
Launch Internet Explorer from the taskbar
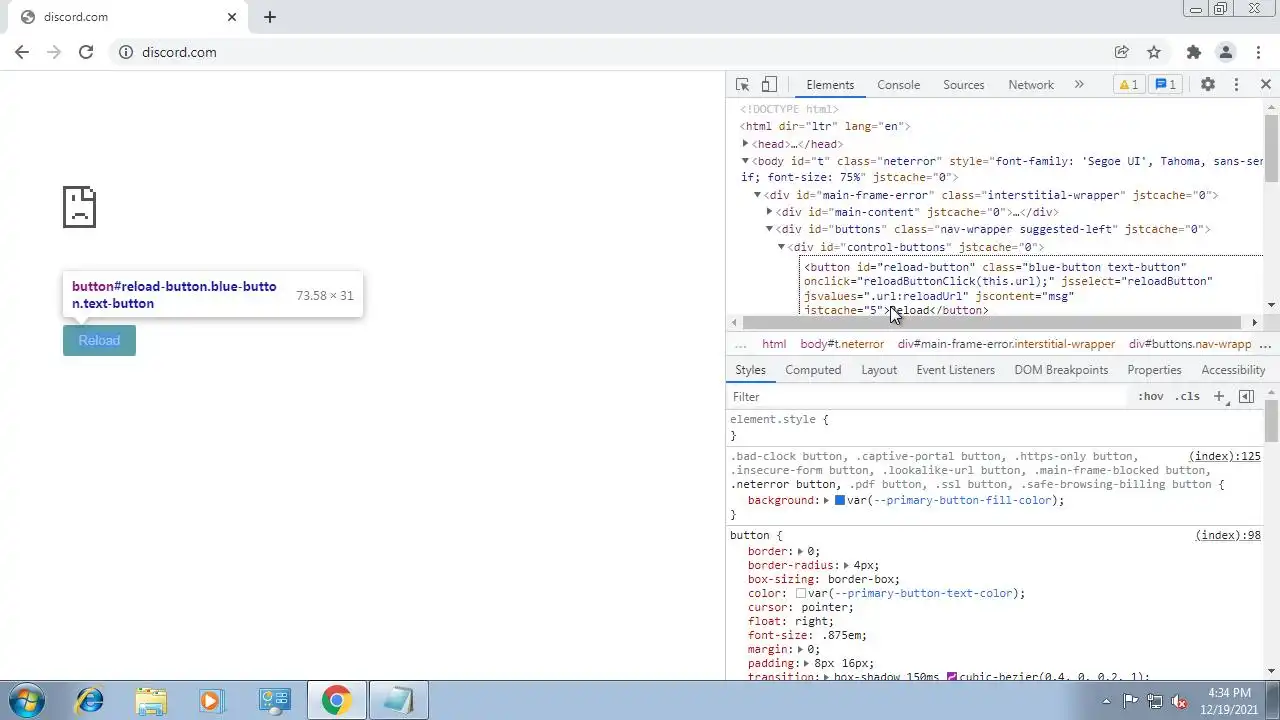[90, 700]
